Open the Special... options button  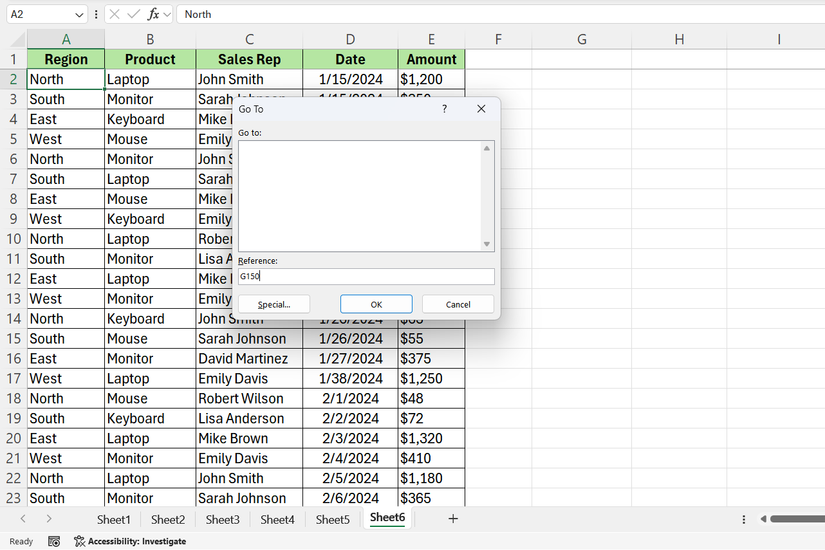[x=274, y=304]
